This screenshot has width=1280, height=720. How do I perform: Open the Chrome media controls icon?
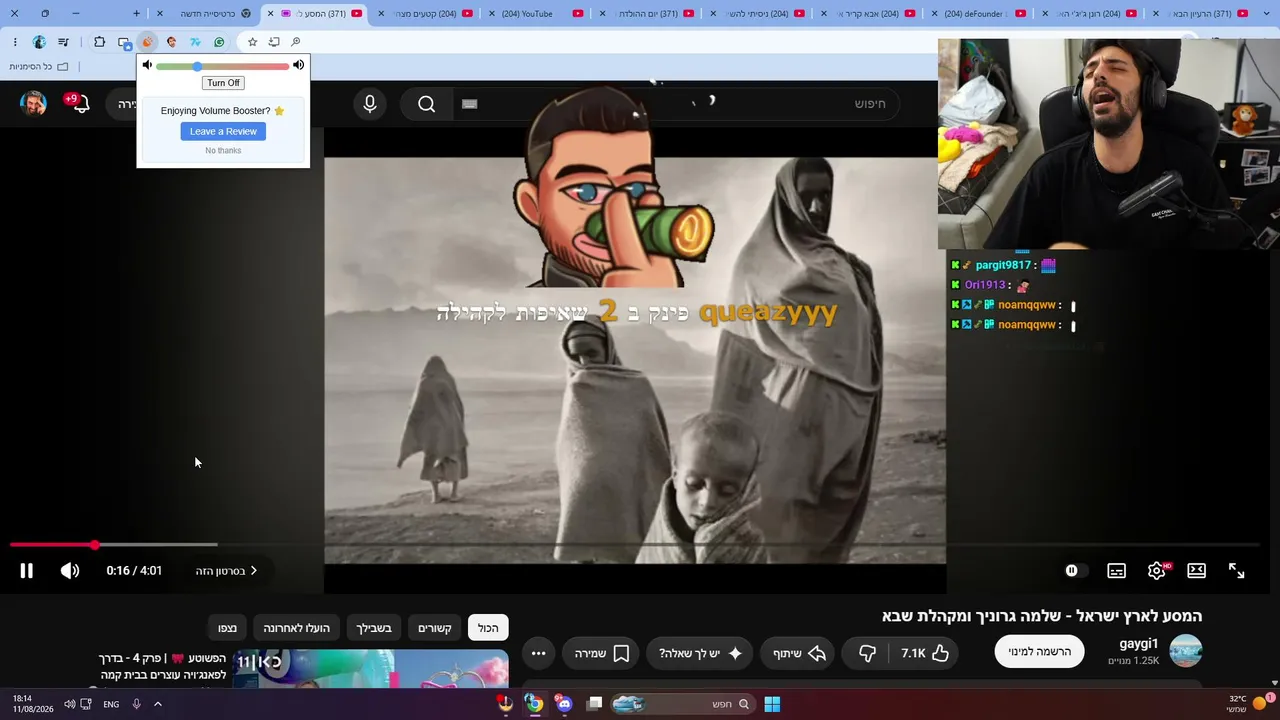[63, 42]
